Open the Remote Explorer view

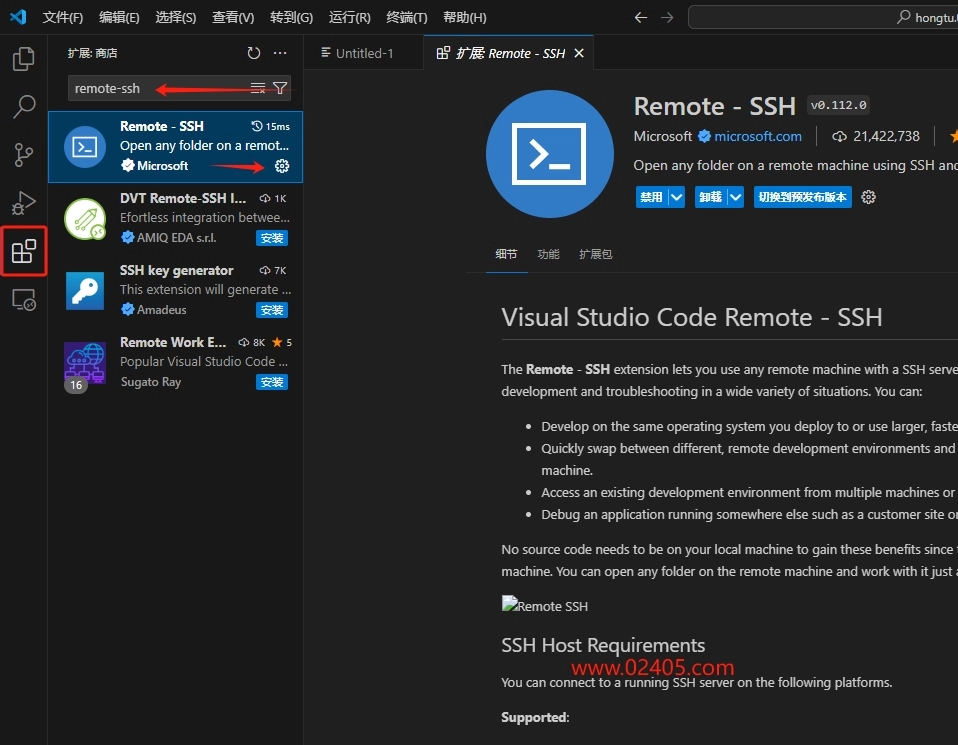click(x=24, y=299)
